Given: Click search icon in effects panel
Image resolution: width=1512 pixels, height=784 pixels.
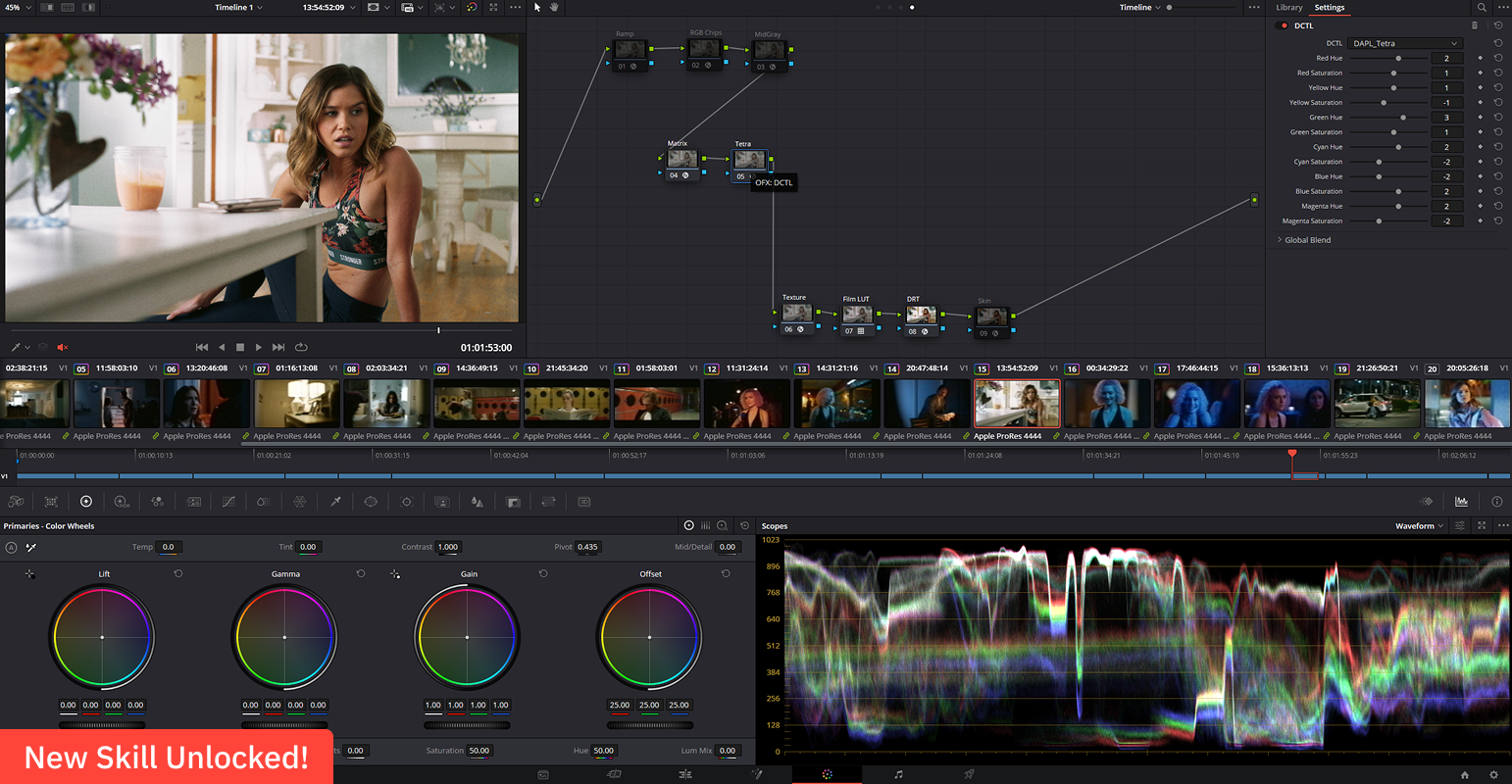Looking at the screenshot, I should coord(1482,8).
